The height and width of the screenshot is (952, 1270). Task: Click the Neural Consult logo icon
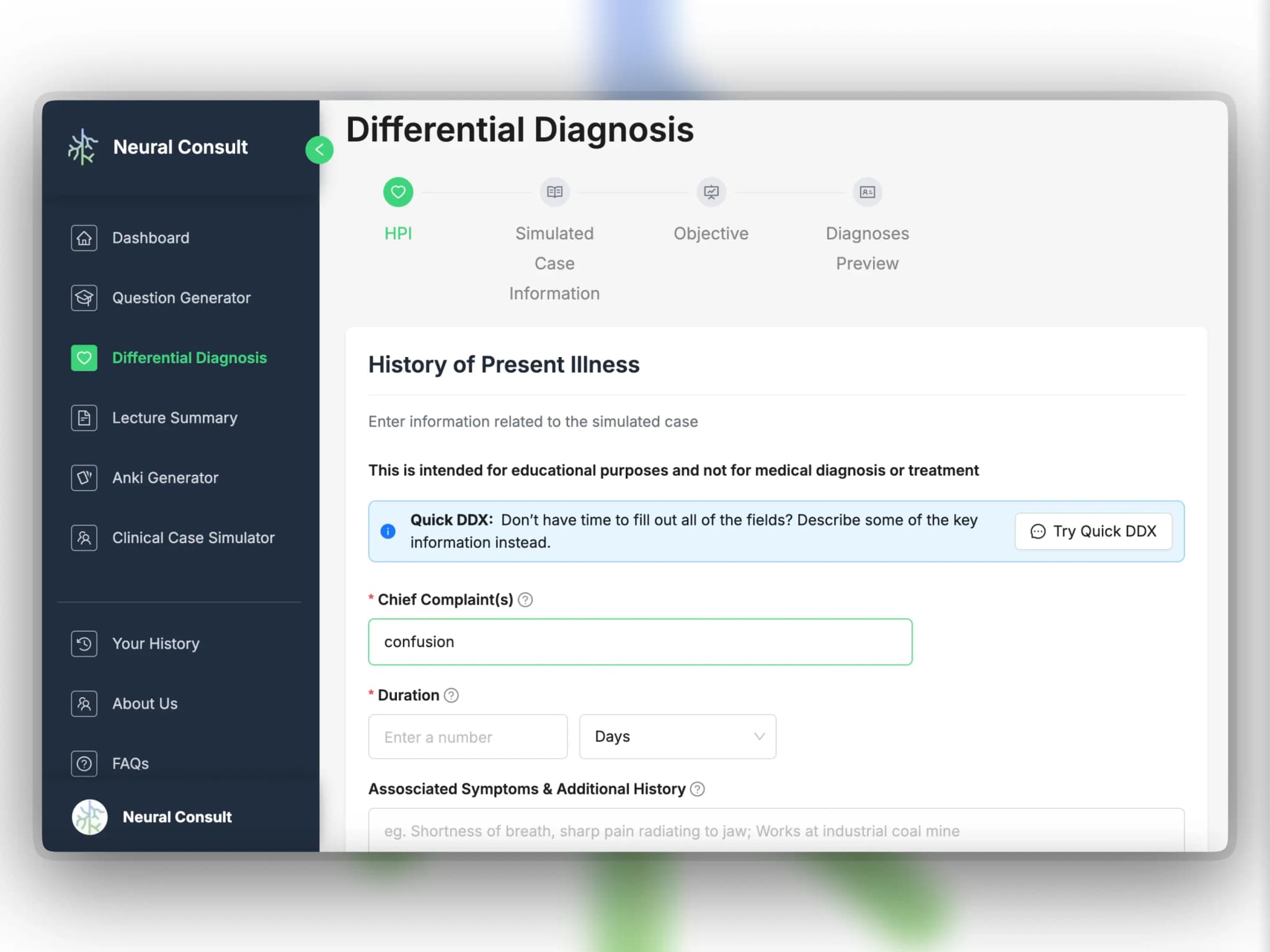click(x=82, y=147)
